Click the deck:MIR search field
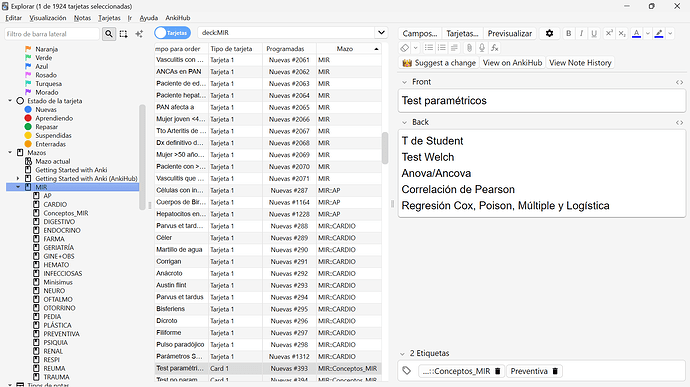This screenshot has width=690, height=387. (x=286, y=33)
